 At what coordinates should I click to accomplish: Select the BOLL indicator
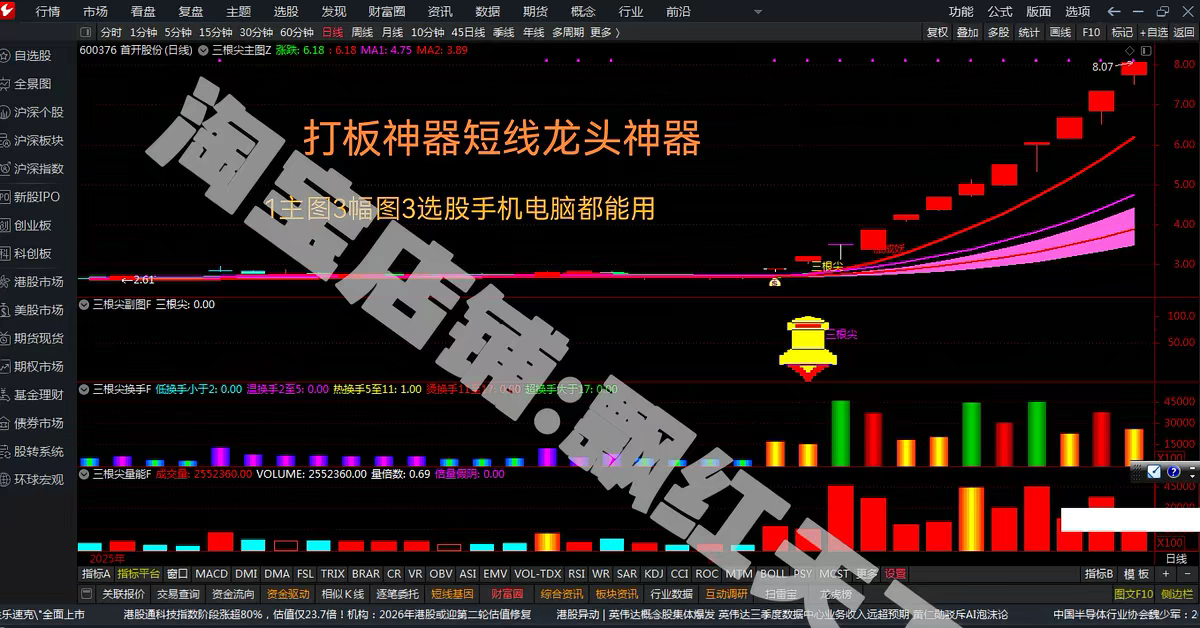pos(772,574)
